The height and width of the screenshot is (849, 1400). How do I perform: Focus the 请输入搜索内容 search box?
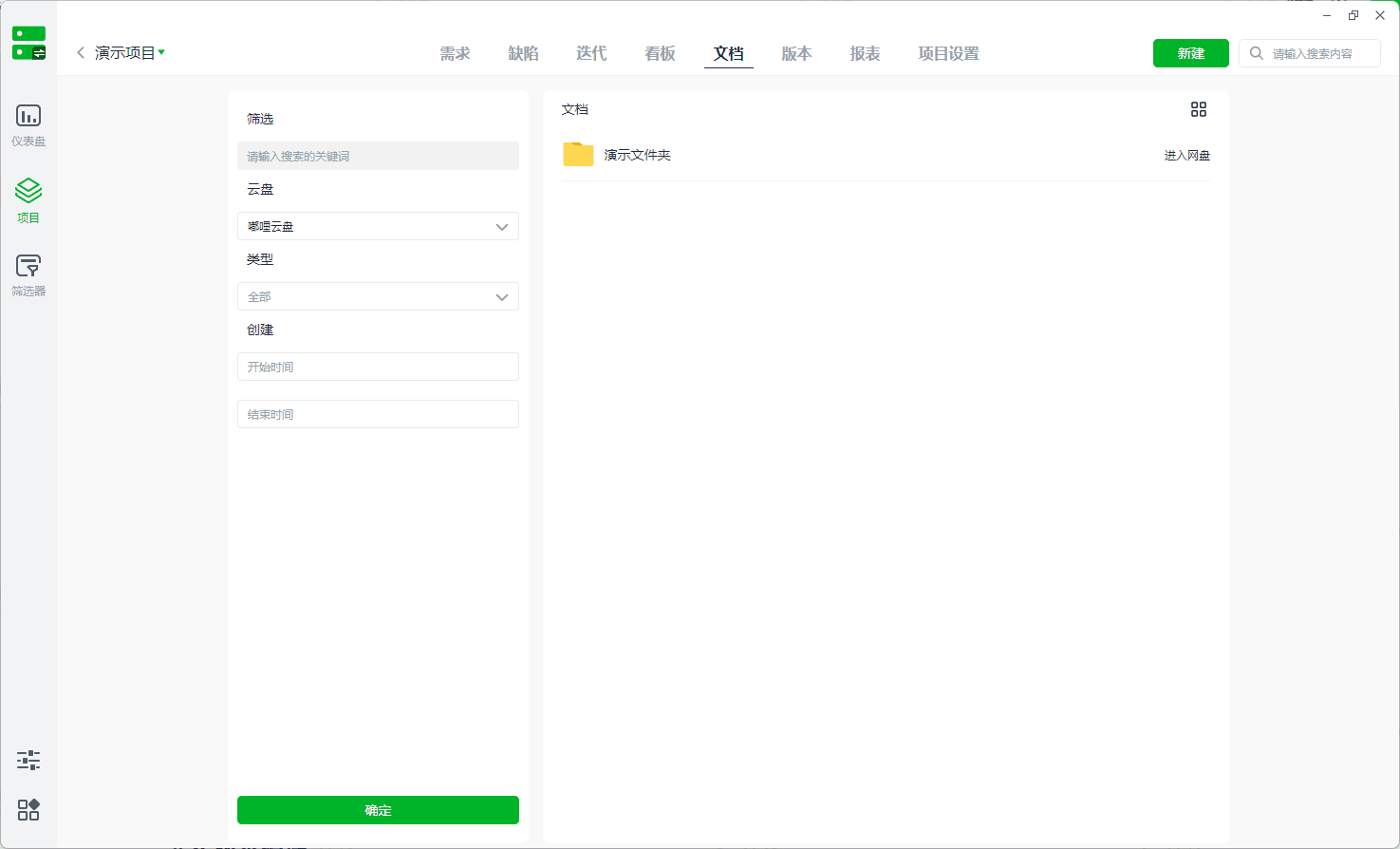click(x=1310, y=53)
